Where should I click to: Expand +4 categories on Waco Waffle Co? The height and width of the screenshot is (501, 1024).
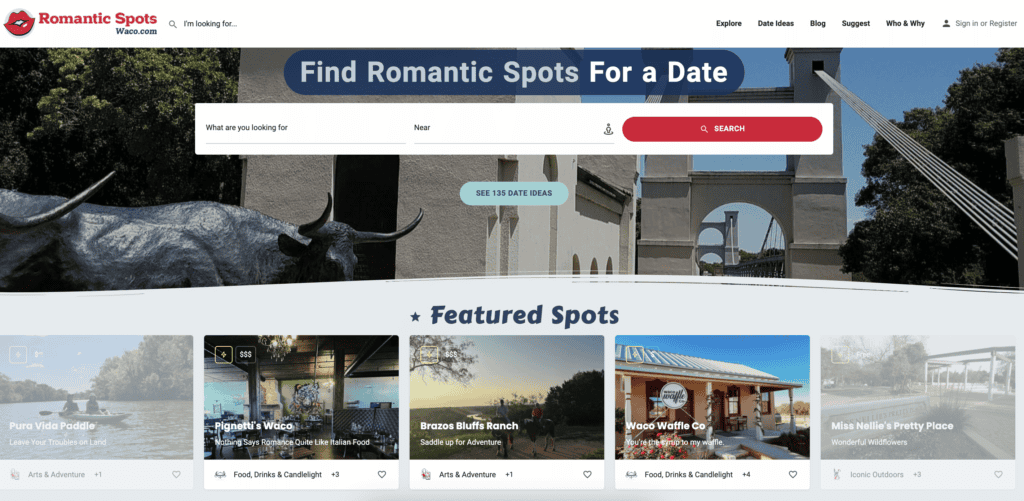tap(747, 474)
